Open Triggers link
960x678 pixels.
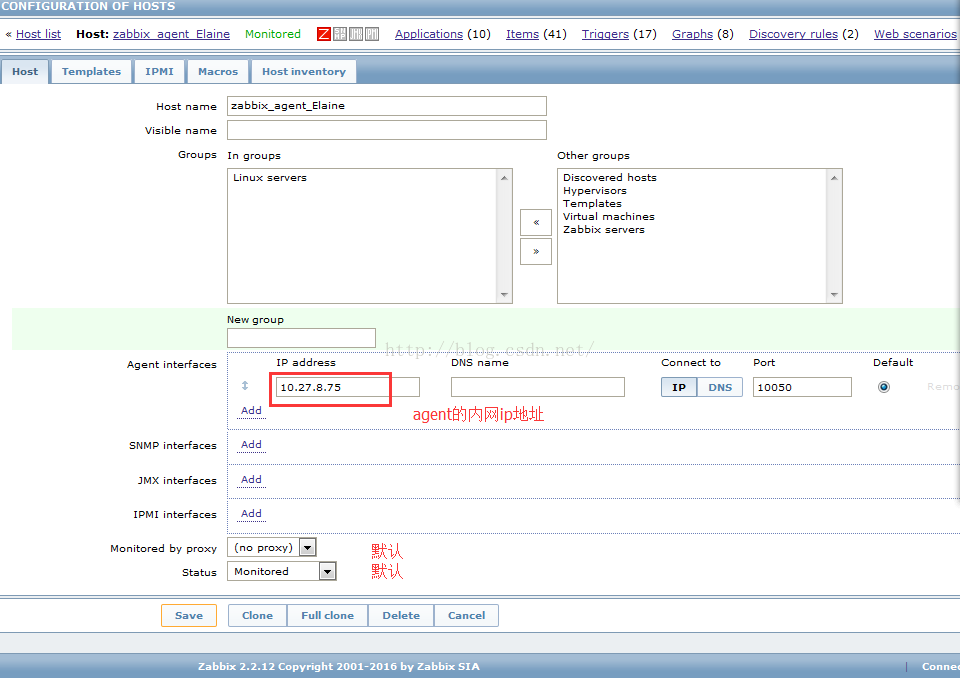click(605, 34)
